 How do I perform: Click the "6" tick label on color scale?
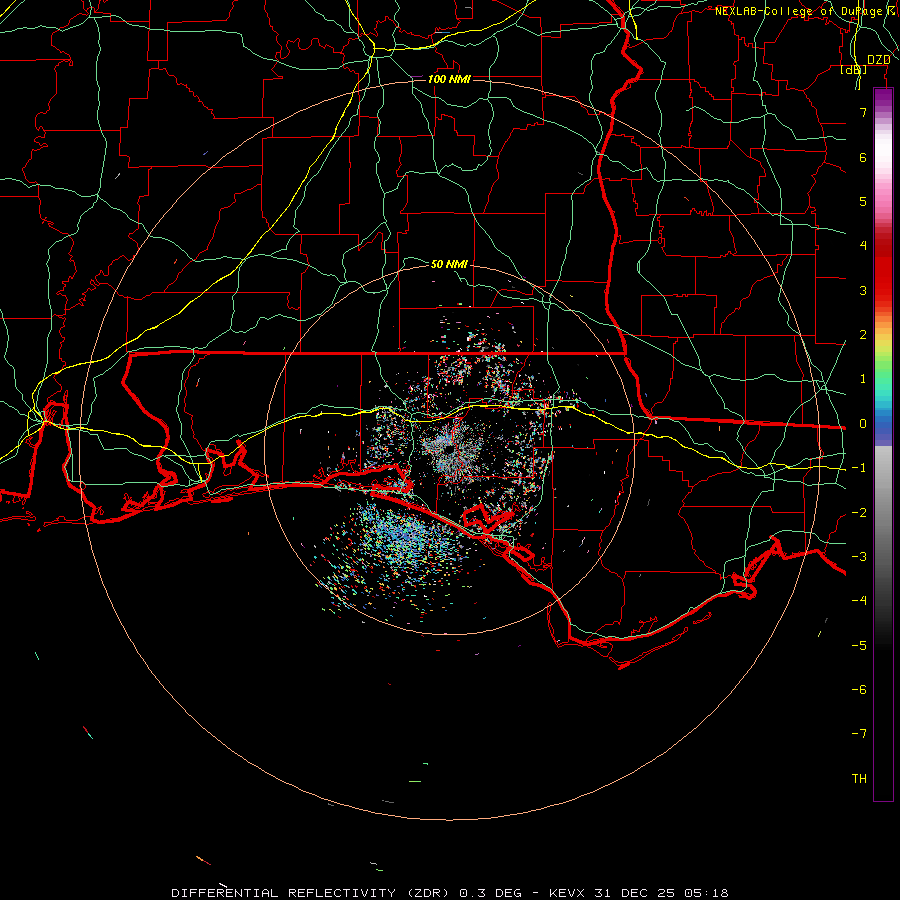tap(863, 157)
